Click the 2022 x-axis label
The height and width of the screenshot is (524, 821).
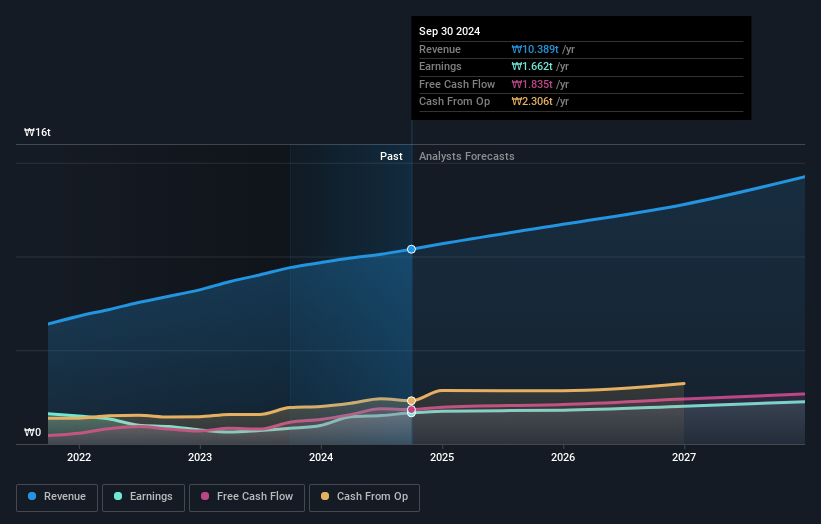(79, 458)
